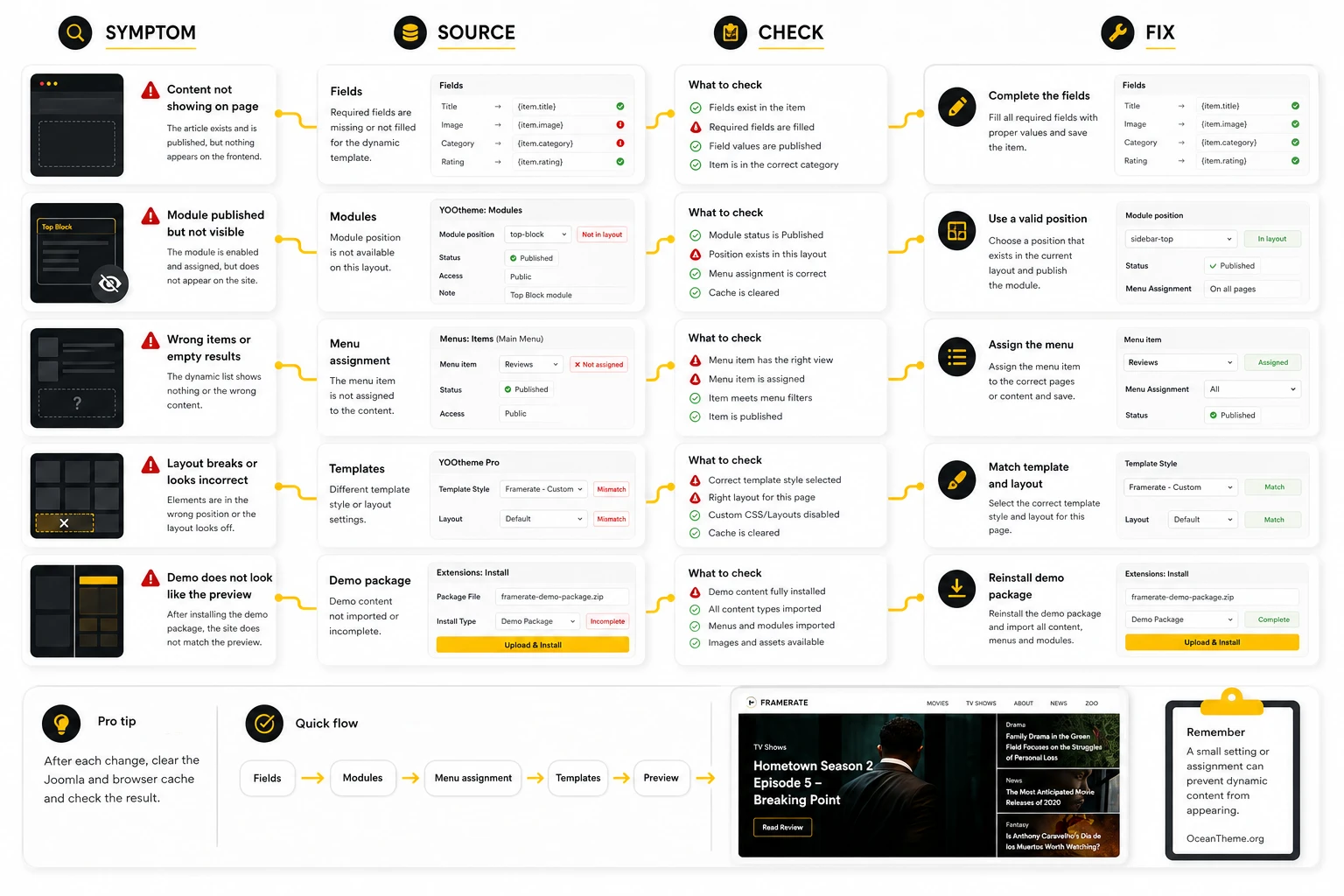Click the layout grid icon beside Use a valid position
The height and width of the screenshot is (896, 1344).
[956, 231]
